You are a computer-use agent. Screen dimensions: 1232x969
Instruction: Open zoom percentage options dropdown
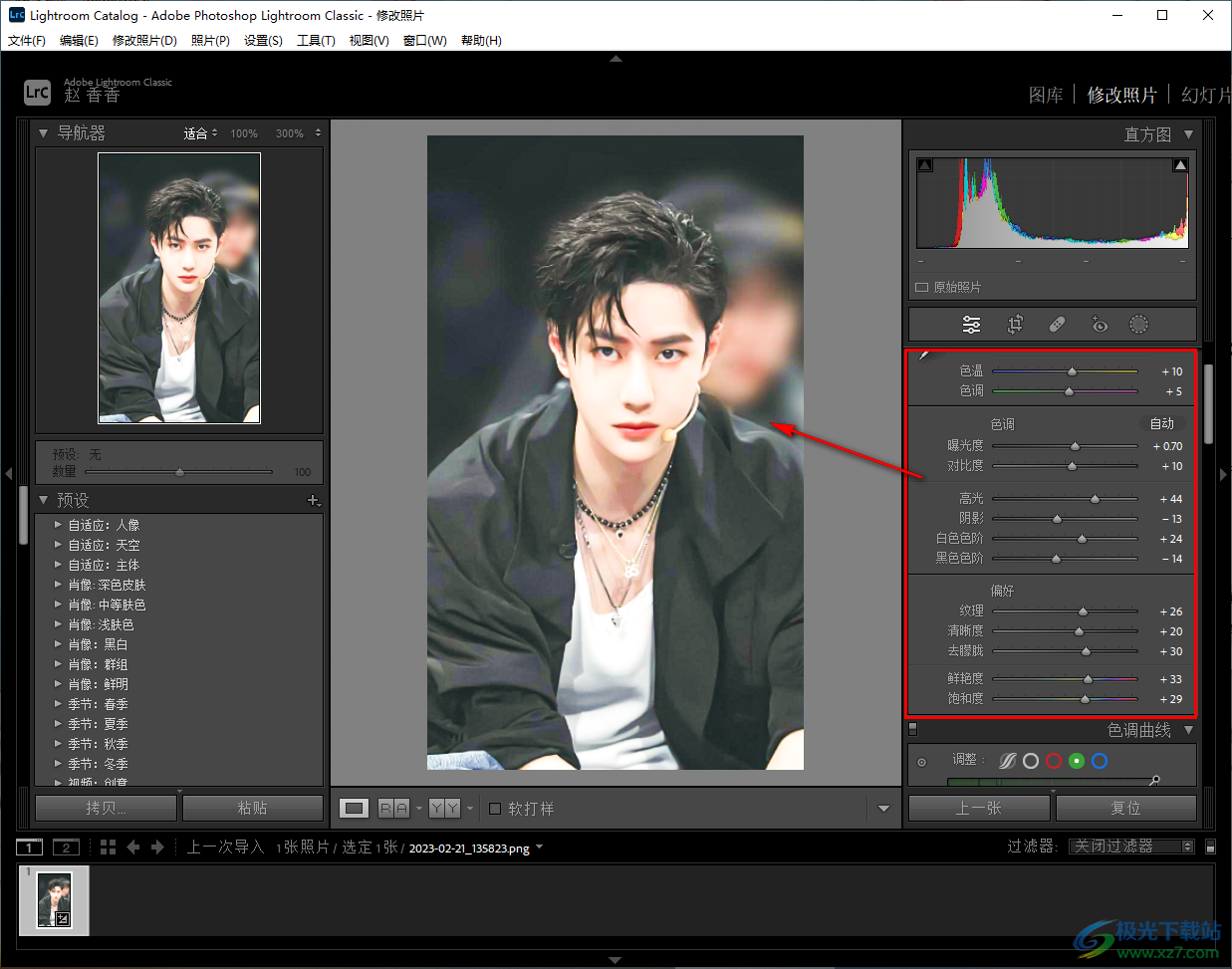click(x=318, y=132)
